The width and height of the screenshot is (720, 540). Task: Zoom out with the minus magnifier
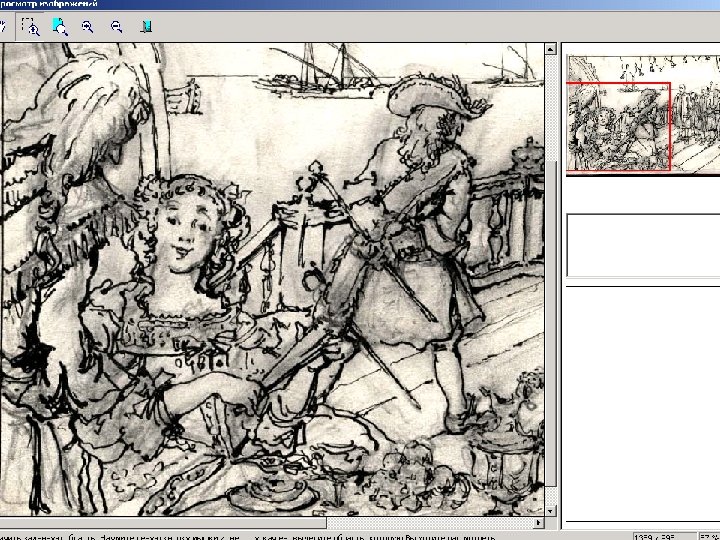pyautogui.click(x=117, y=27)
